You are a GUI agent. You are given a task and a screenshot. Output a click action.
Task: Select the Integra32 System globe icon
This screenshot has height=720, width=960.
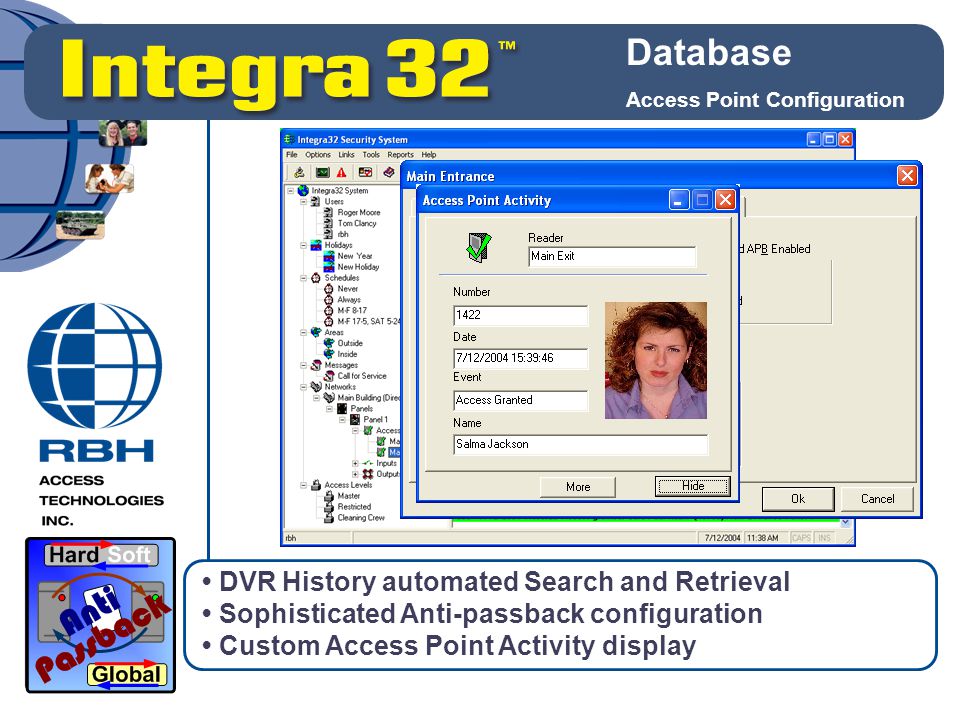tap(303, 190)
